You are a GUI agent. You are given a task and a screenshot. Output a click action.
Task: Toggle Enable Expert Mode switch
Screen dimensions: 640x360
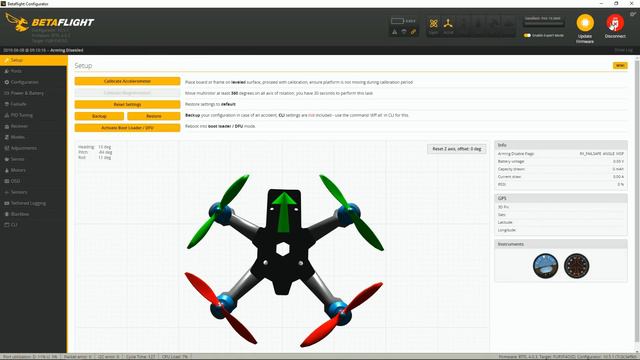point(527,36)
